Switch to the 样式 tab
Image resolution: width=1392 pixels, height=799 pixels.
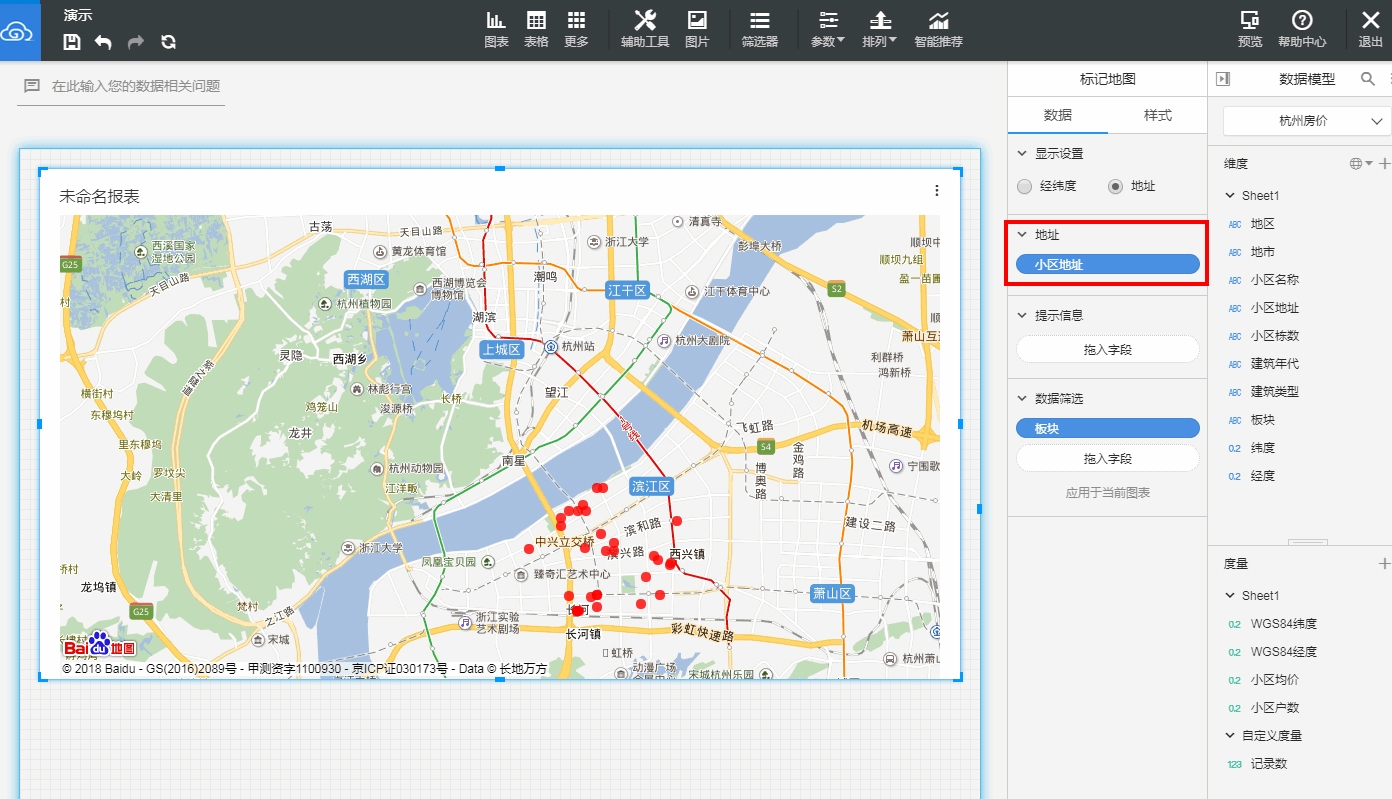pos(1158,115)
